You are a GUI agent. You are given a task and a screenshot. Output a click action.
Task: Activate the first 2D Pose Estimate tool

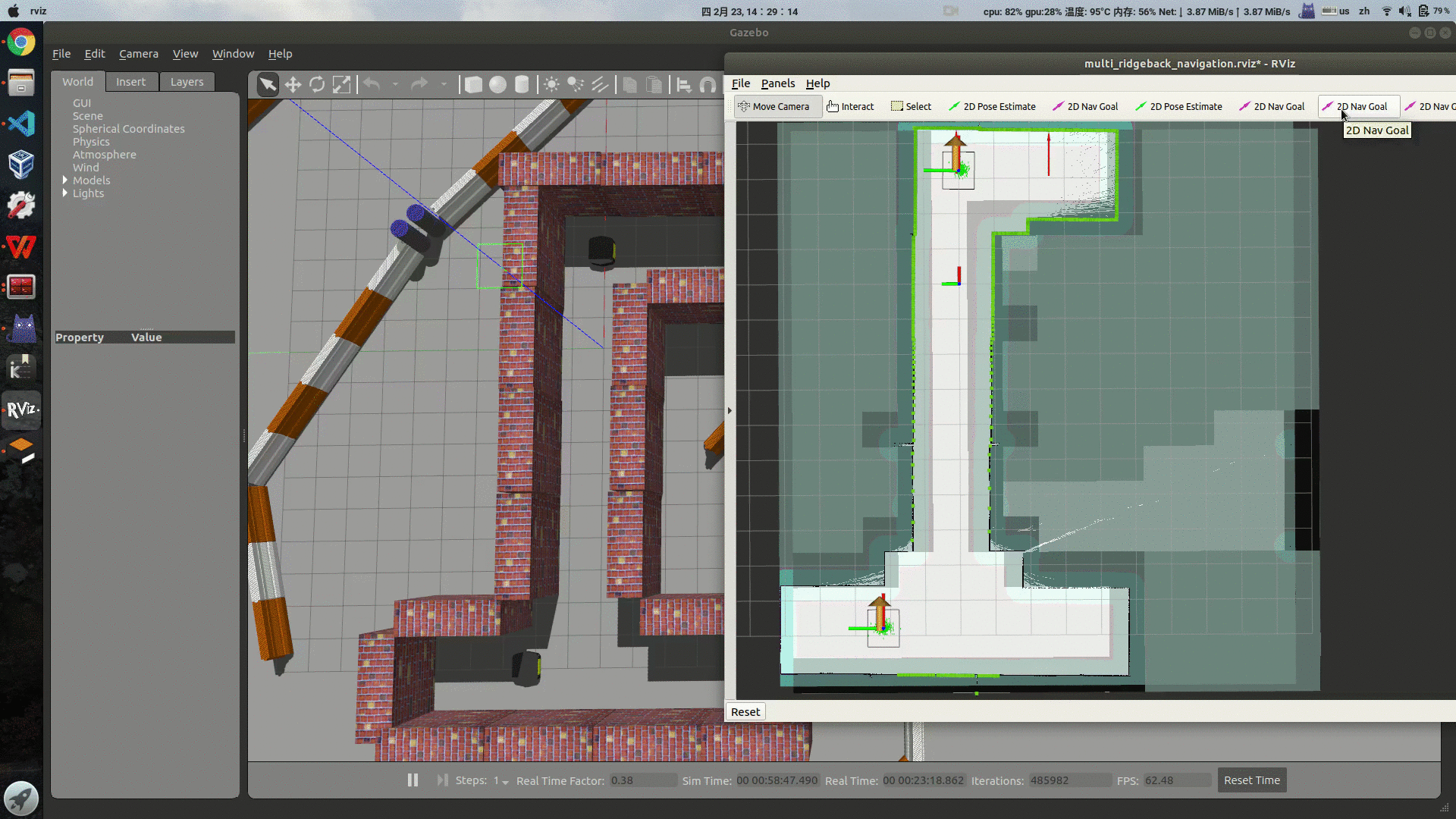tap(992, 106)
